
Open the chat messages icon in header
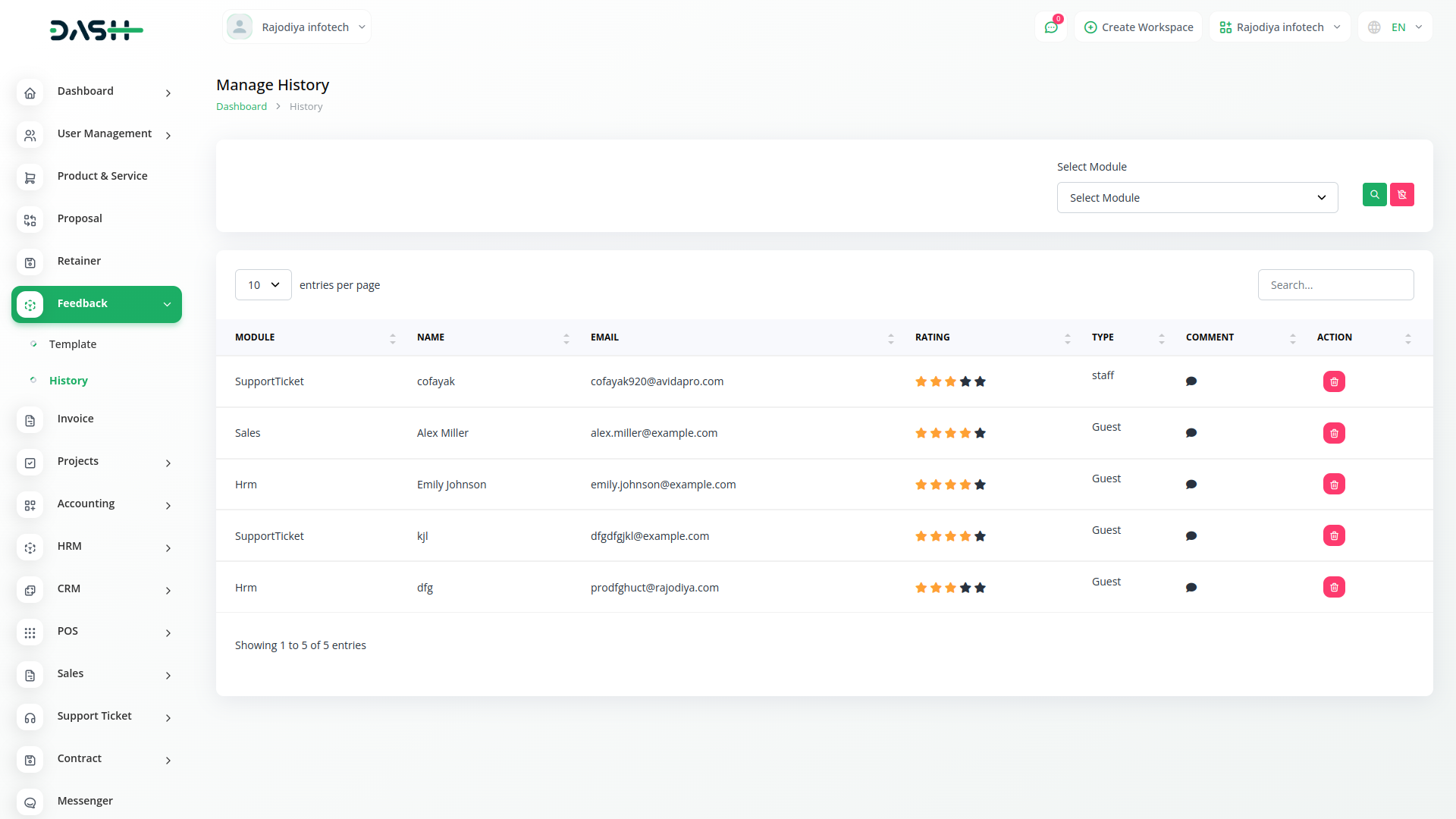[x=1051, y=27]
